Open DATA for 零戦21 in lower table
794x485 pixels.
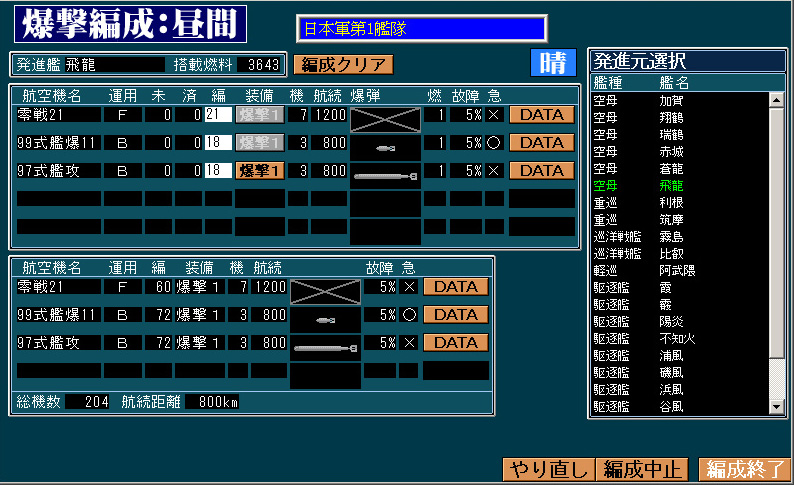[456, 287]
